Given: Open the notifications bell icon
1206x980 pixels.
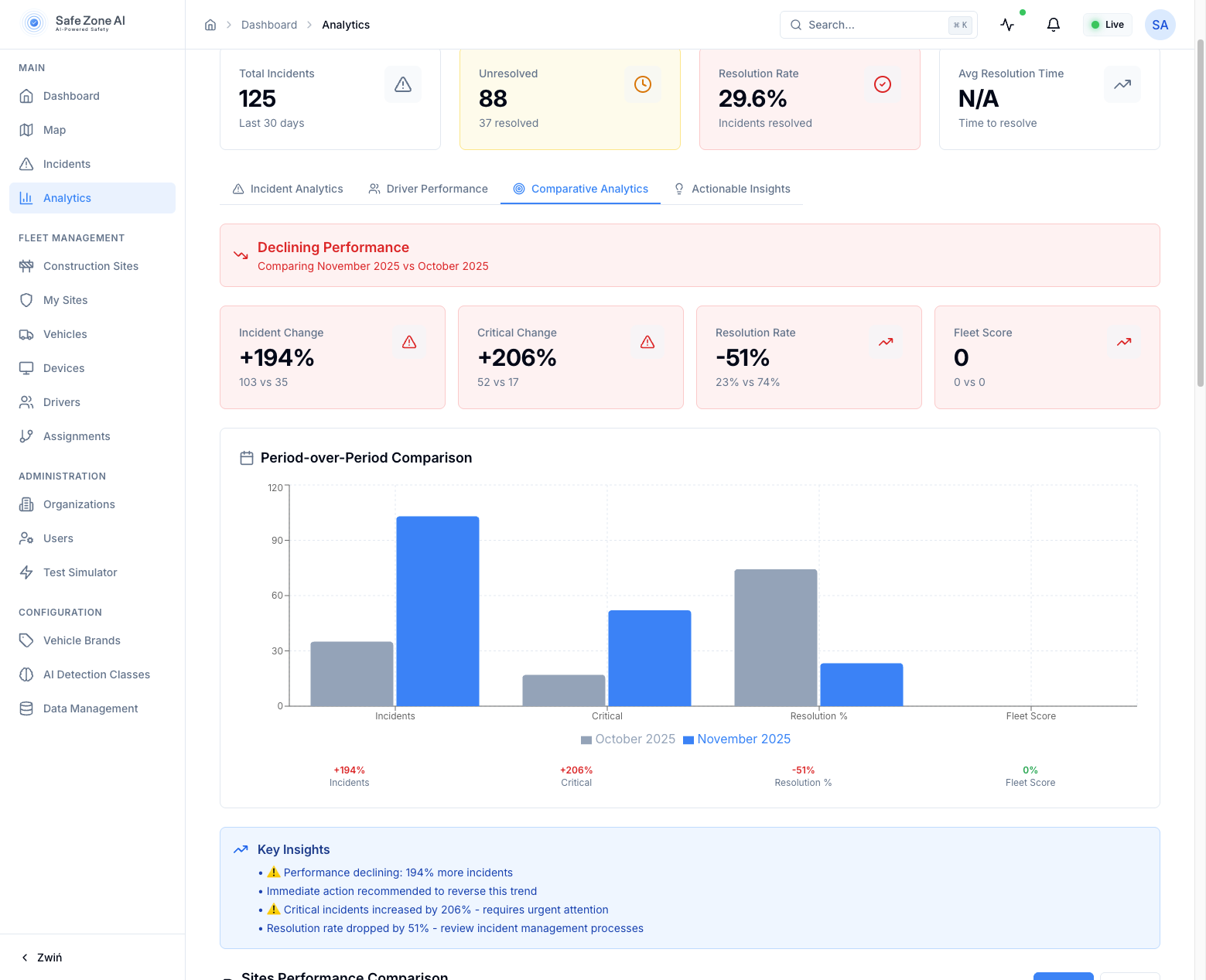Looking at the screenshot, I should click(1053, 24).
